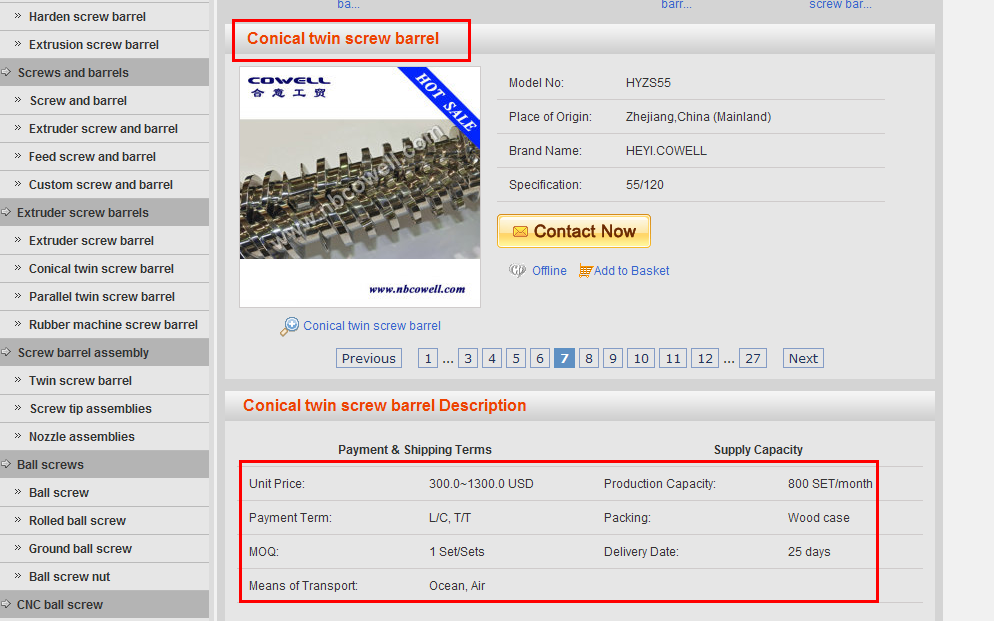Click the Offline chat link
The image size is (994, 621).
point(549,271)
